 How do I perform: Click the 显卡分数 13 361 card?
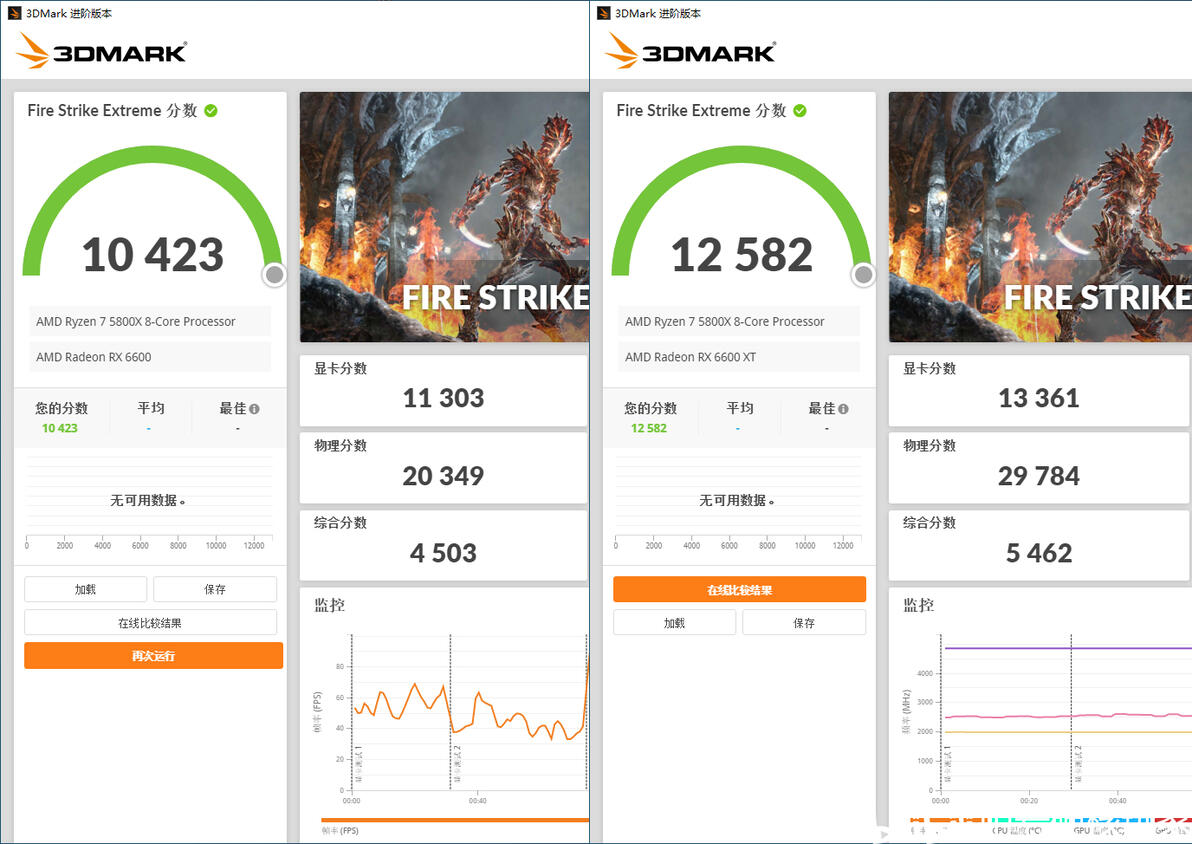(1038, 390)
